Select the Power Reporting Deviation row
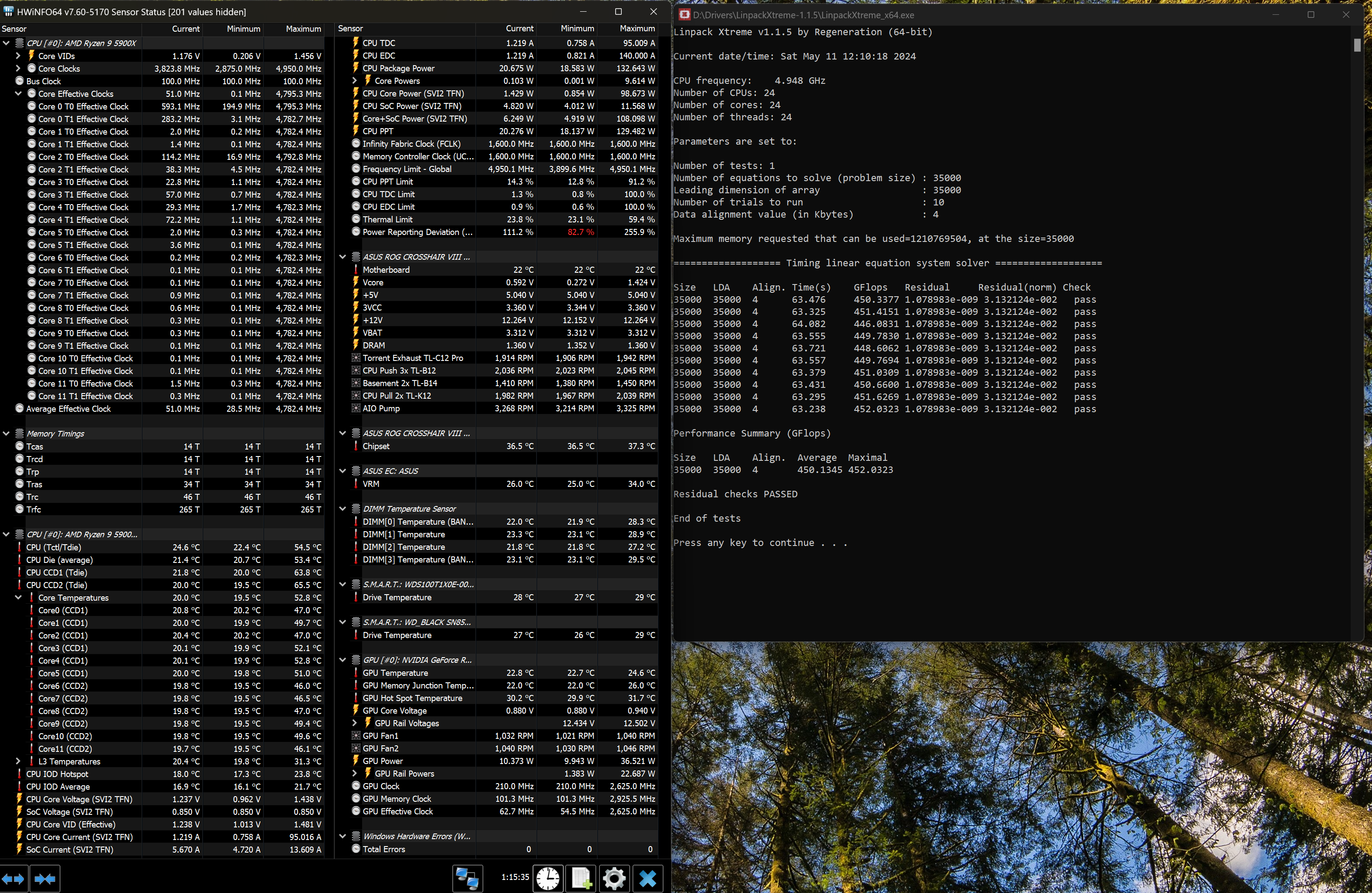 [497, 232]
